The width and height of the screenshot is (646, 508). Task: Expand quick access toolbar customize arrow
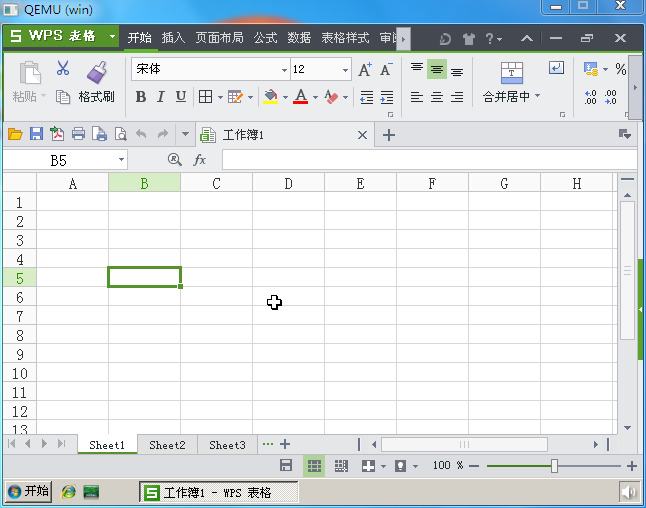pos(185,134)
